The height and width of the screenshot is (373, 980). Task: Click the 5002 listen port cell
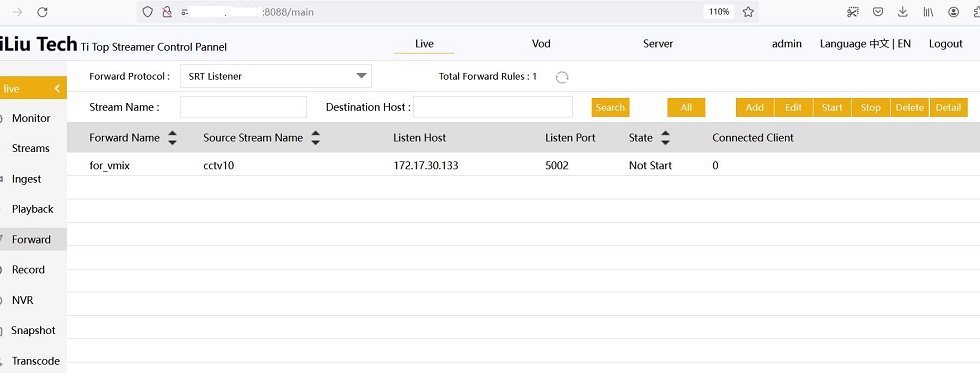pos(557,166)
